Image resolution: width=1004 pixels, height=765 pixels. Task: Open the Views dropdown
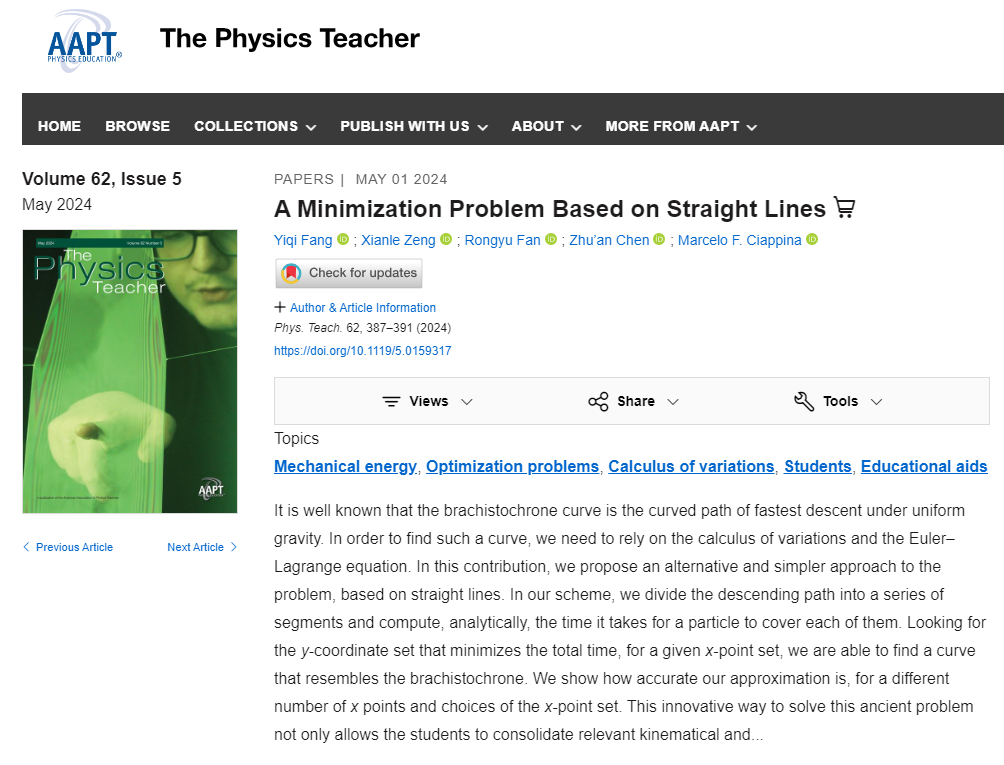pyautogui.click(x=428, y=401)
